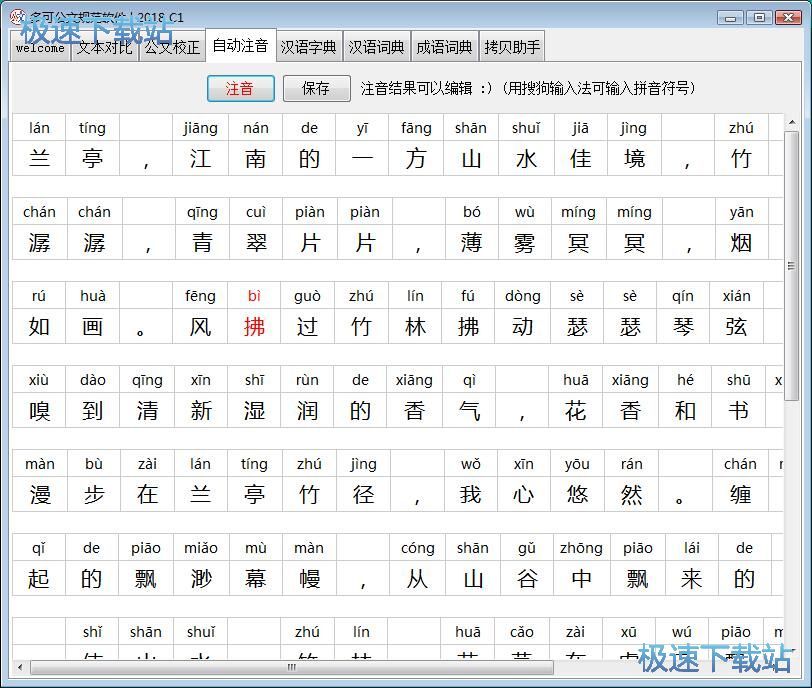The image size is (812, 688).
Task: Open the 文本对比 tab
Action: (104, 47)
